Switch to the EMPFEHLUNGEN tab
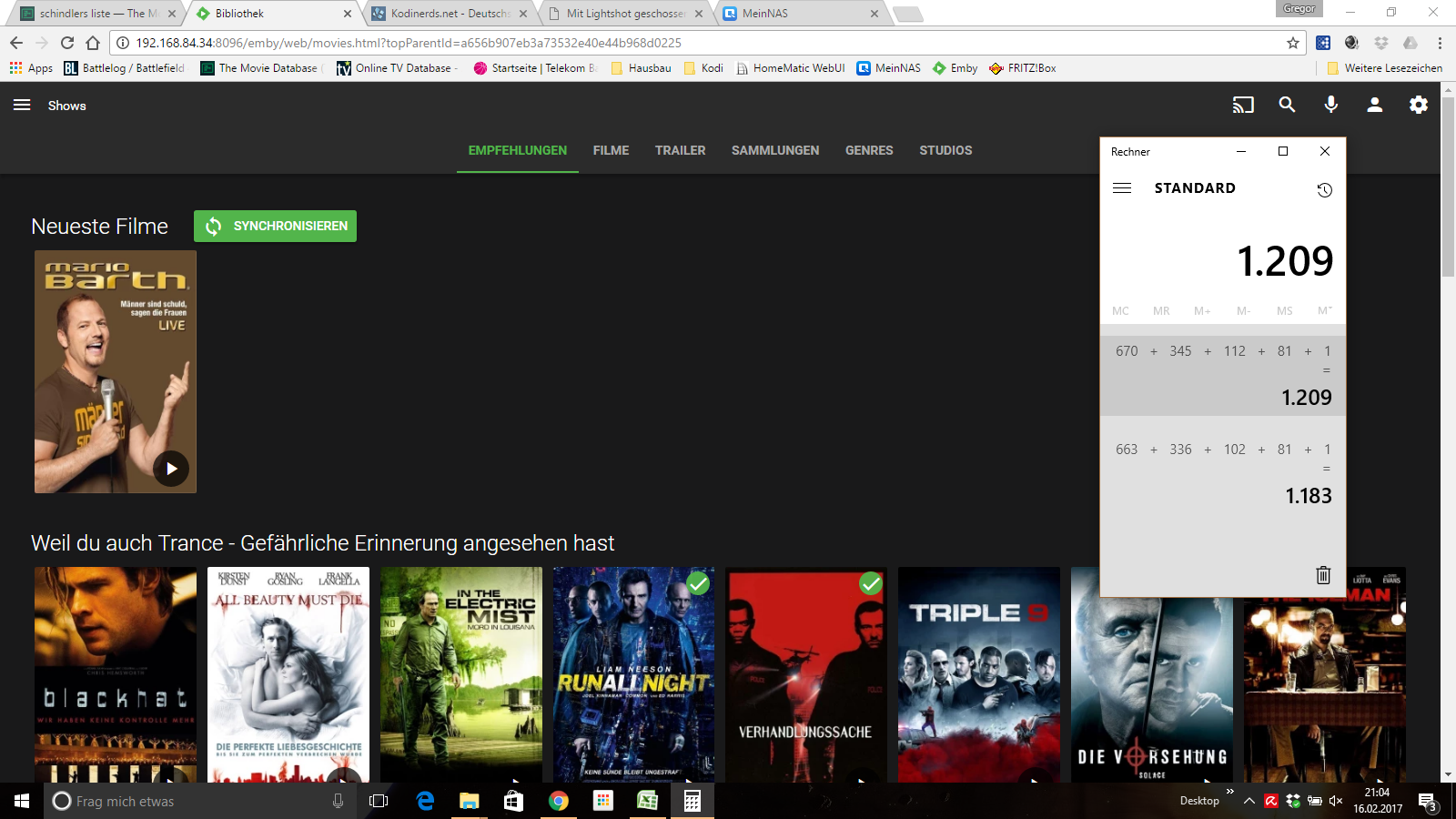The width and height of the screenshot is (1456, 819). (518, 150)
